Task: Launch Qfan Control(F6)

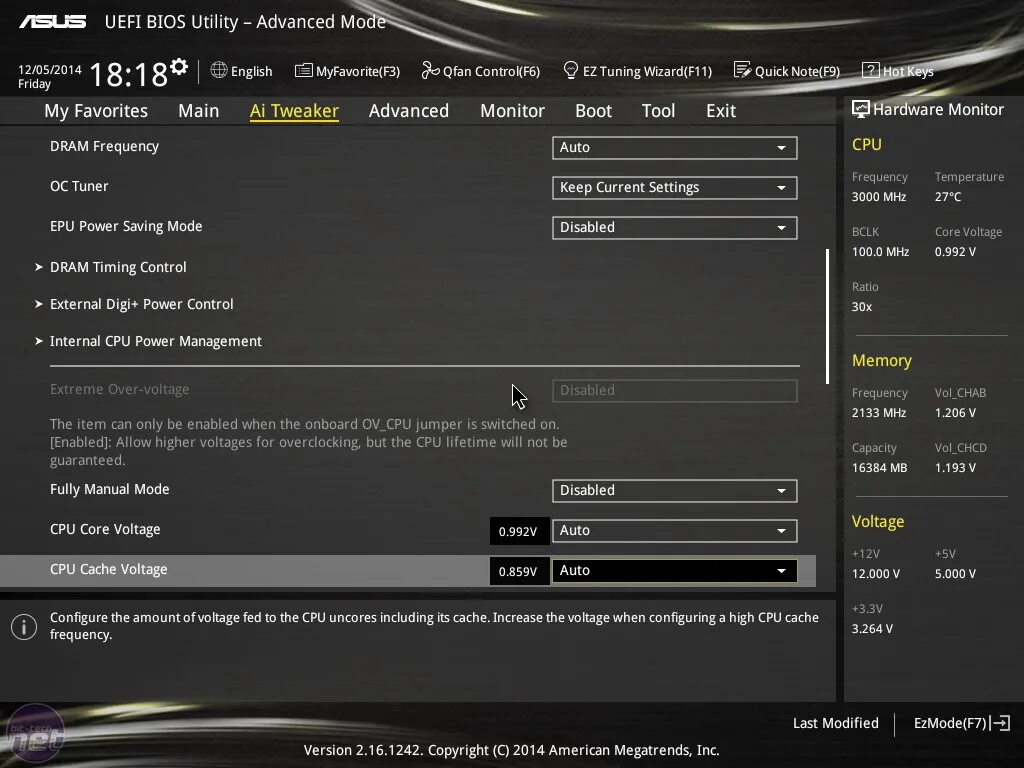Action: tap(491, 71)
